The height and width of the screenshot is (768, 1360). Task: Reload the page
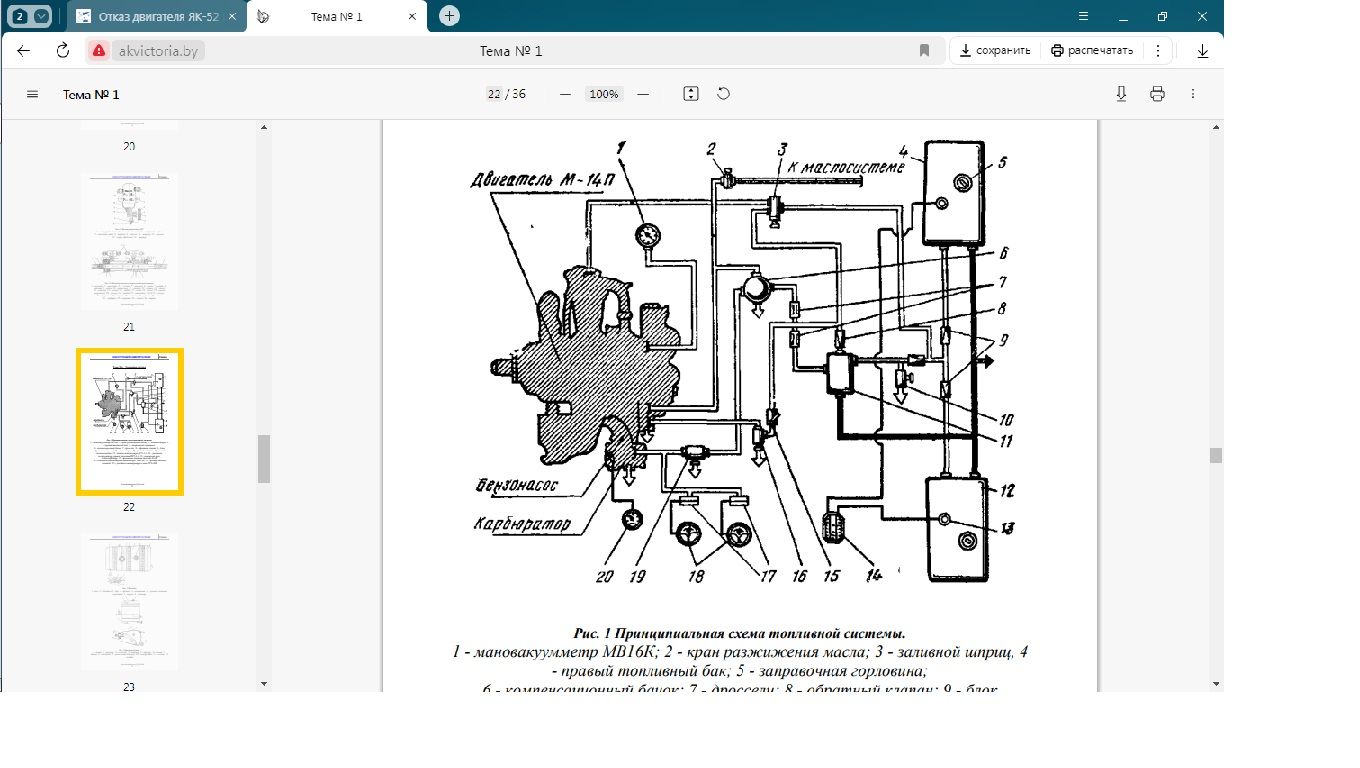pos(63,51)
